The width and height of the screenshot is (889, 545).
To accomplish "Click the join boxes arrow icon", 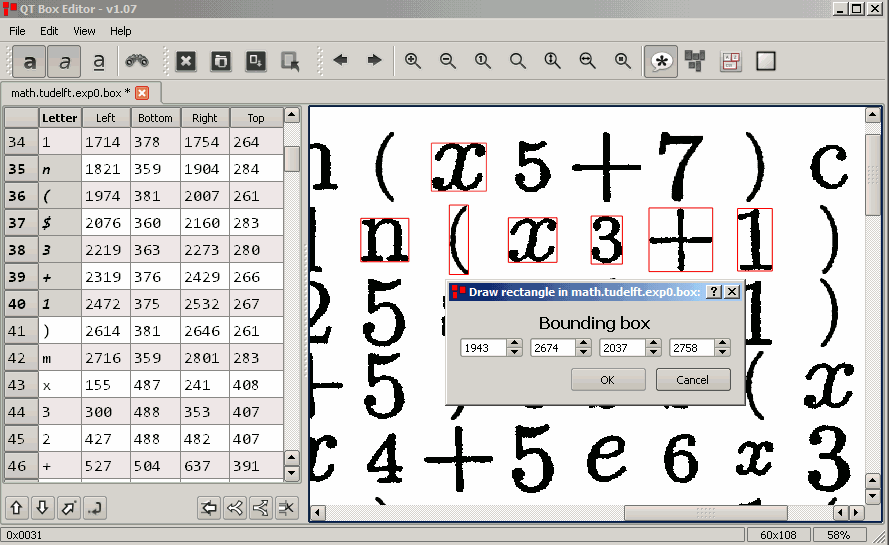I will pyautogui.click(x=235, y=508).
